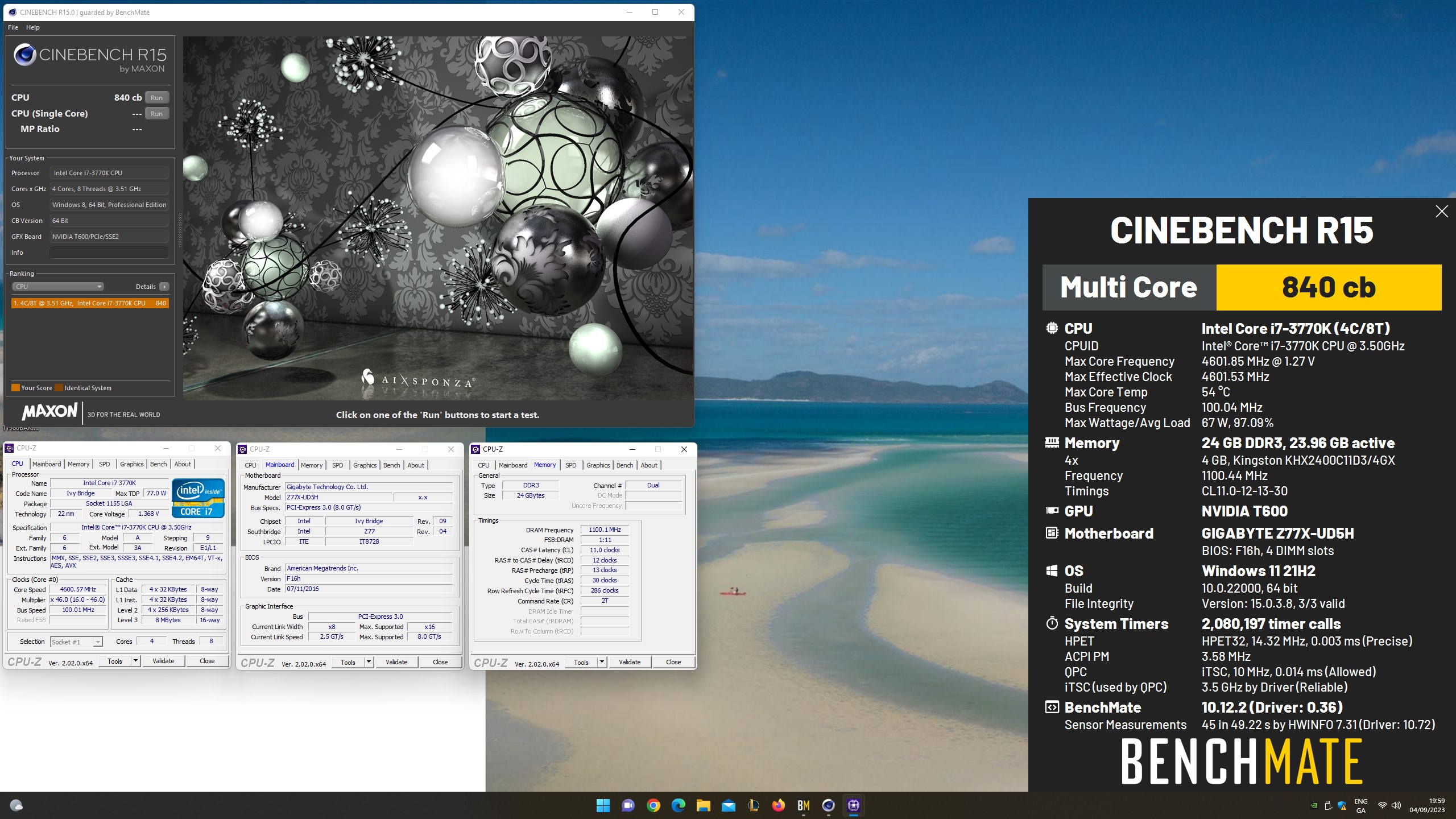Click the MAXON logo at bottom
The height and width of the screenshot is (819, 1456).
coord(50,411)
